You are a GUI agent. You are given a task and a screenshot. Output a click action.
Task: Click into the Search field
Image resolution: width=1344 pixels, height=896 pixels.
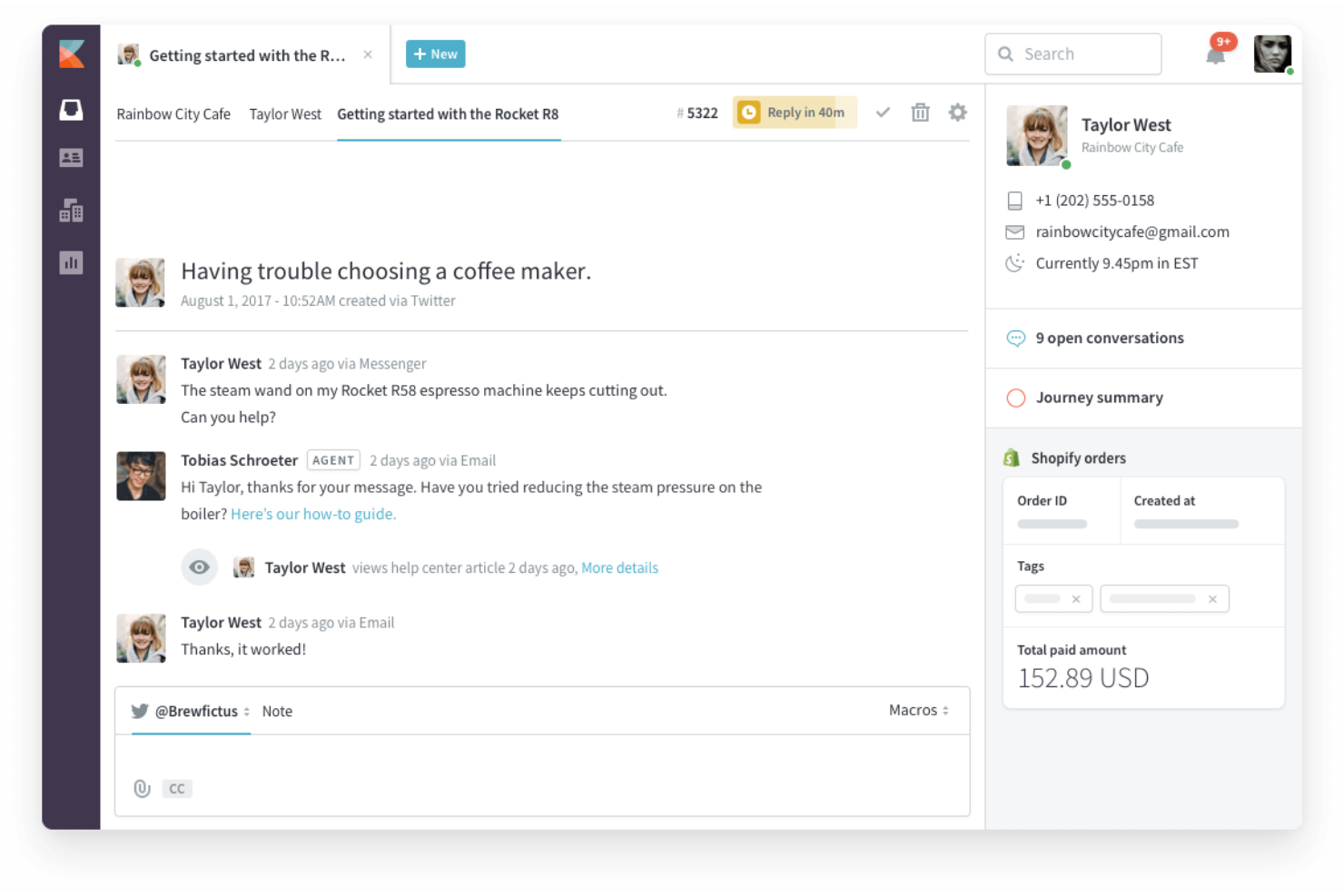[x=1073, y=54]
